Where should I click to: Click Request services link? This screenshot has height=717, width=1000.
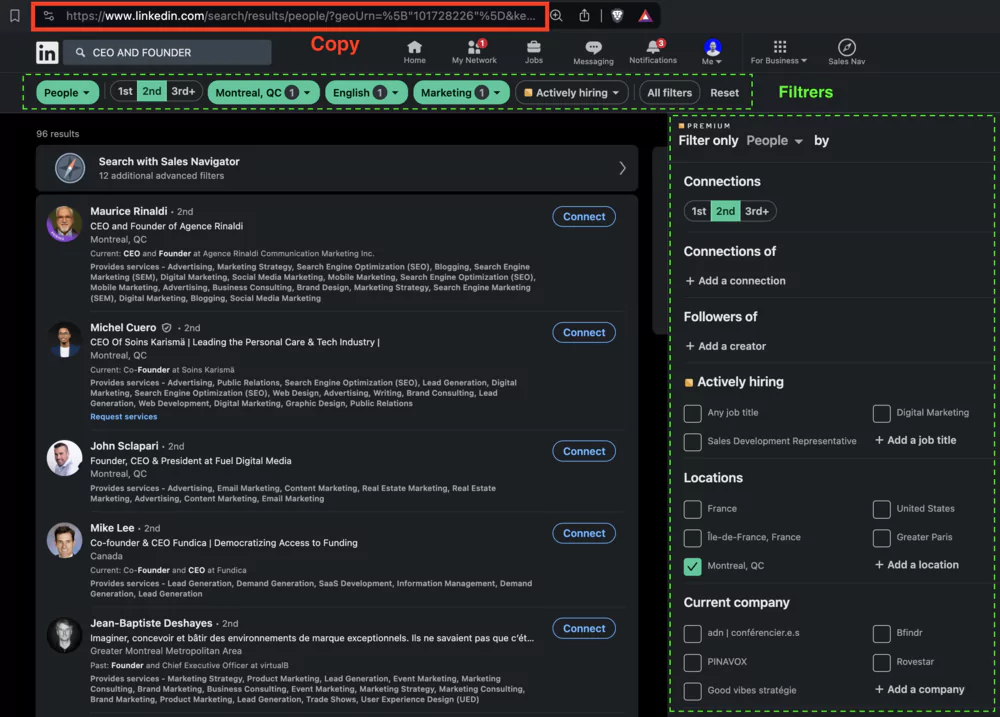(x=124, y=417)
